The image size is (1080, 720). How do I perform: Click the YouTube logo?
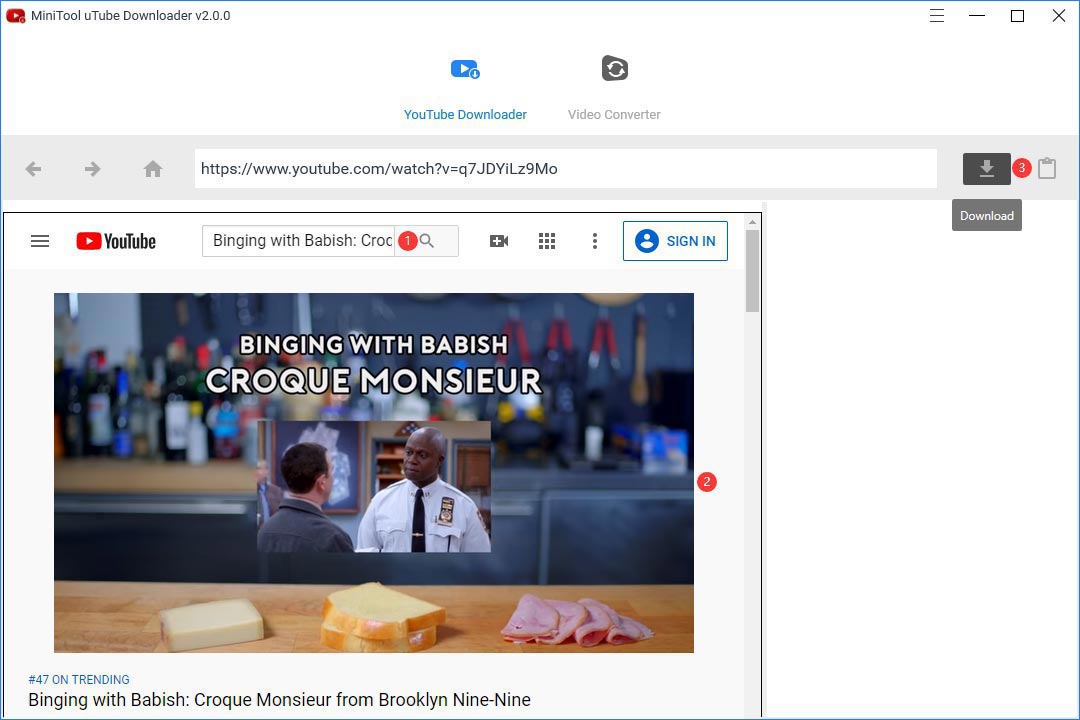click(x=115, y=240)
